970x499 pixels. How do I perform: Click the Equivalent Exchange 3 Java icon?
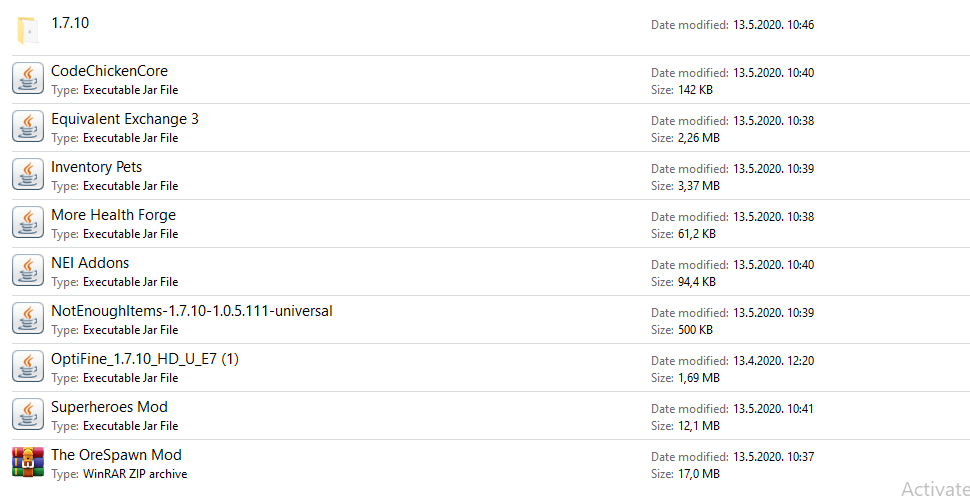coord(27,127)
